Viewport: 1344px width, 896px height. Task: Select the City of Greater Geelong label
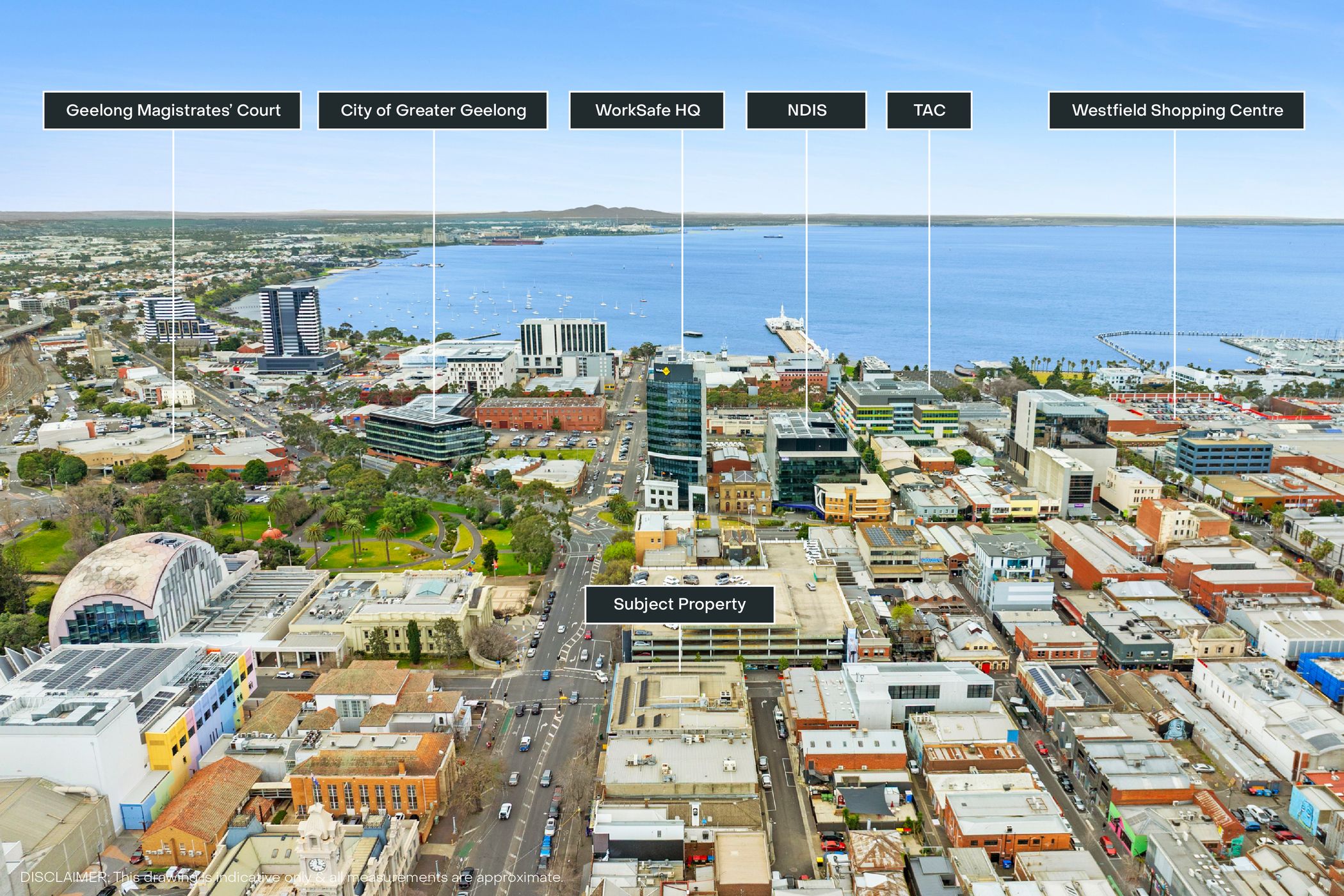433,111
